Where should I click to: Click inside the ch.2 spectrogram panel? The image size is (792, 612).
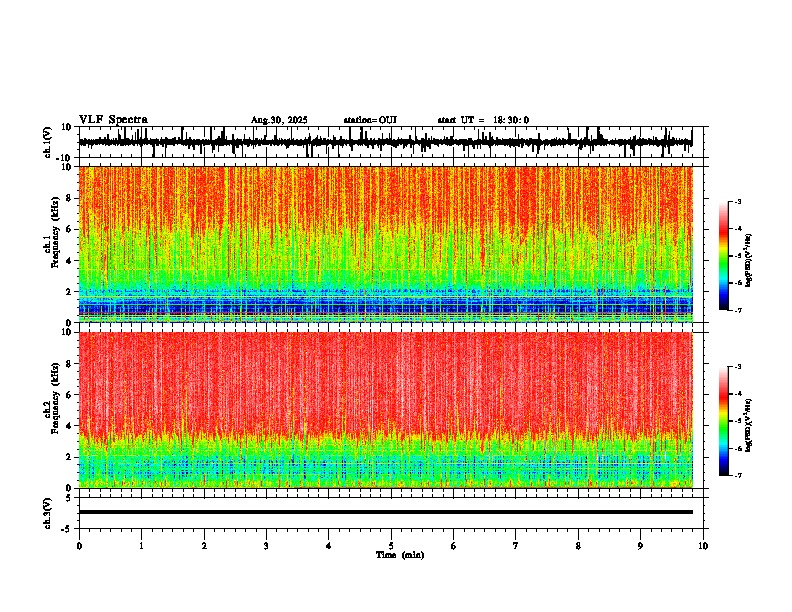pyautogui.click(x=385, y=410)
